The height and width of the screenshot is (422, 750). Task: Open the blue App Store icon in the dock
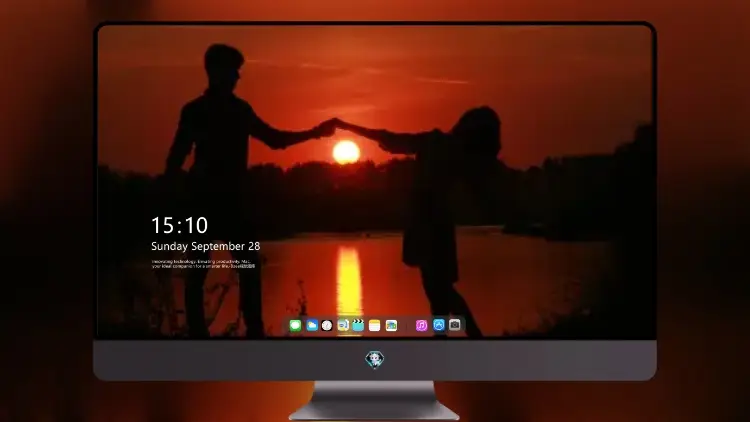click(439, 325)
